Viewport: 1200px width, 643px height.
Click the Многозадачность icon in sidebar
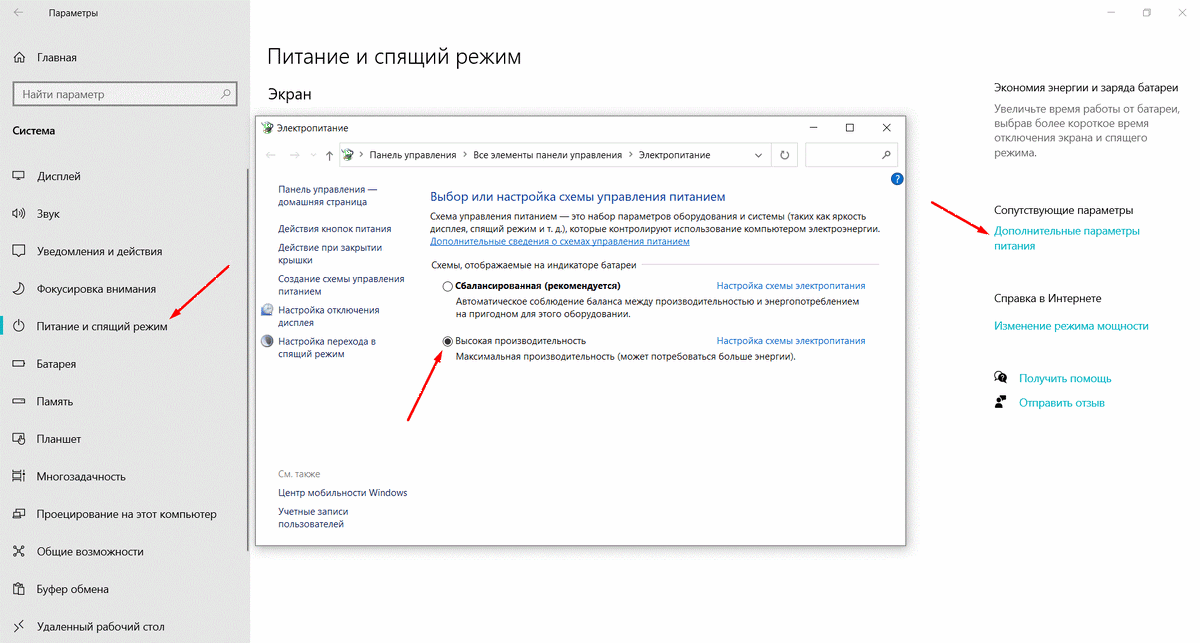tap(18, 476)
